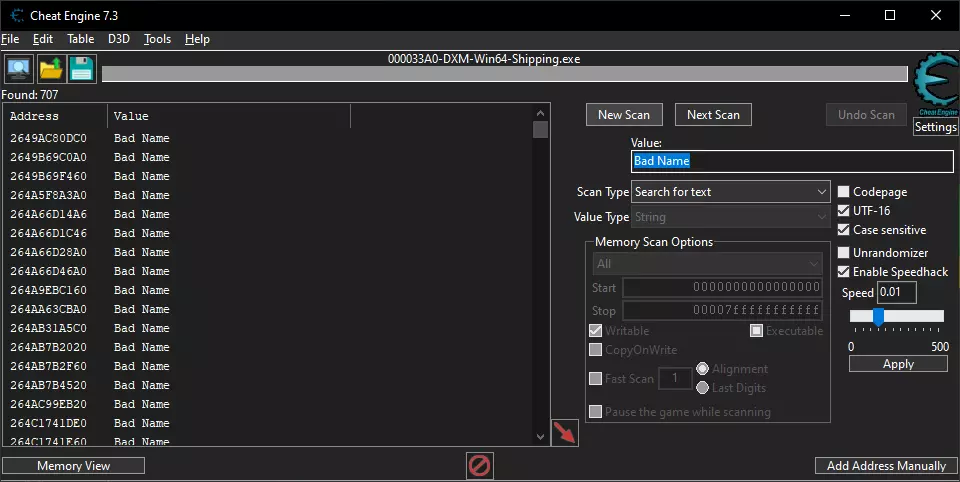
Task: Click the Undo Scan button
Action: click(866, 115)
